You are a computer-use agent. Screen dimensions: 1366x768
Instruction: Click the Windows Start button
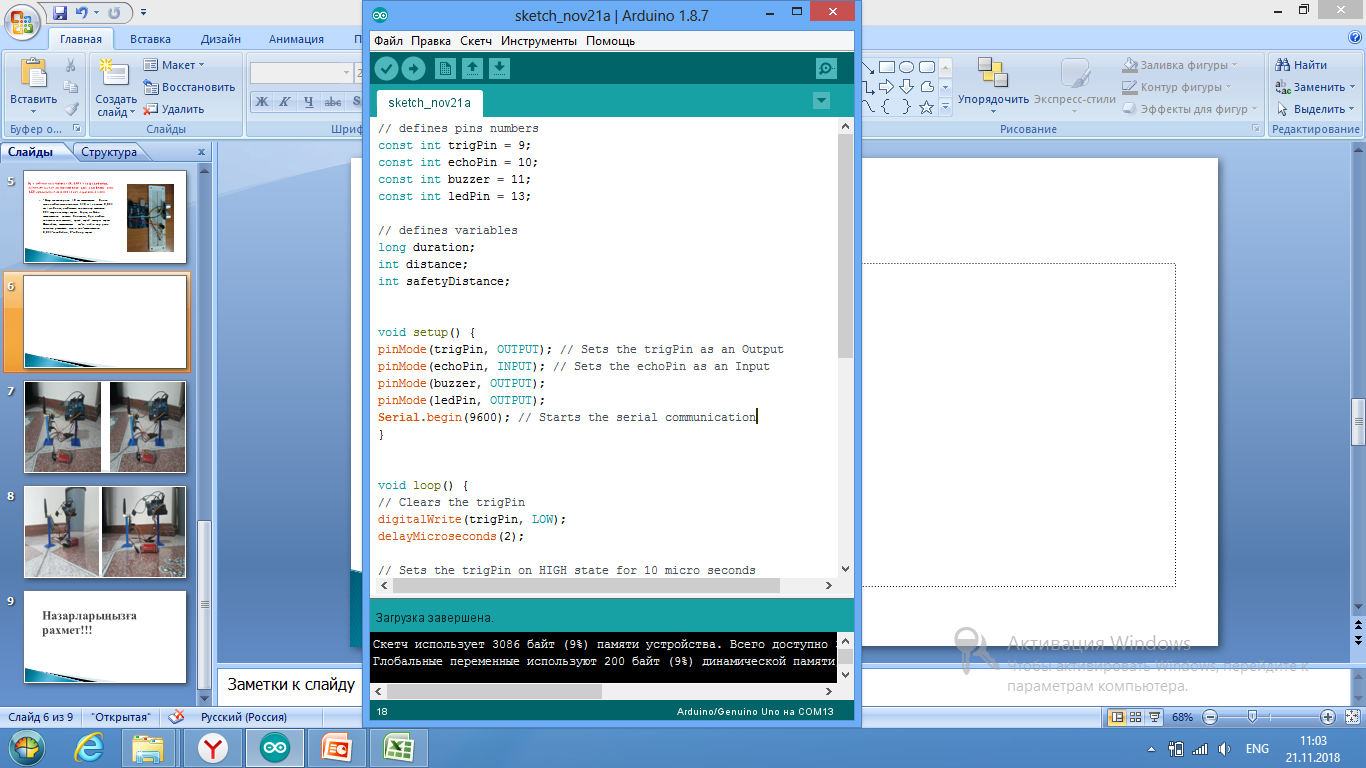pos(26,748)
